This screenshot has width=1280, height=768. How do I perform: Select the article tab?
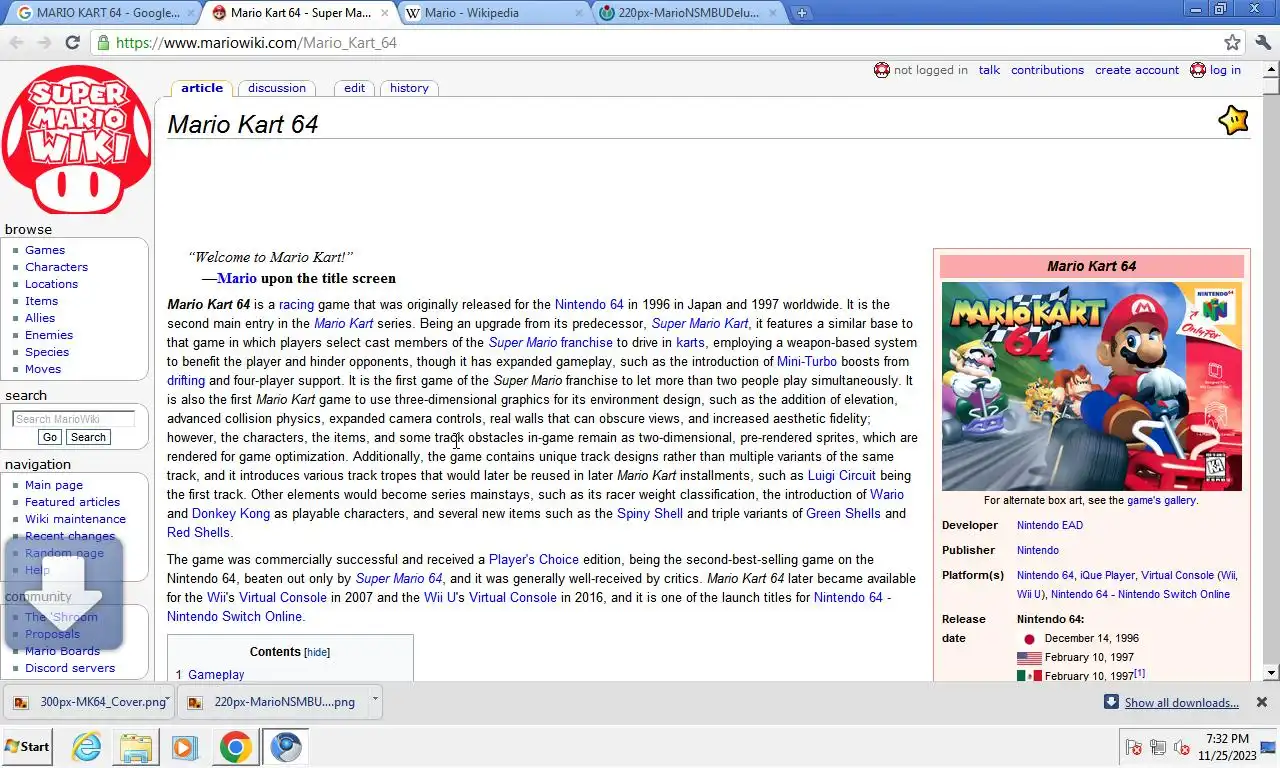pos(202,88)
